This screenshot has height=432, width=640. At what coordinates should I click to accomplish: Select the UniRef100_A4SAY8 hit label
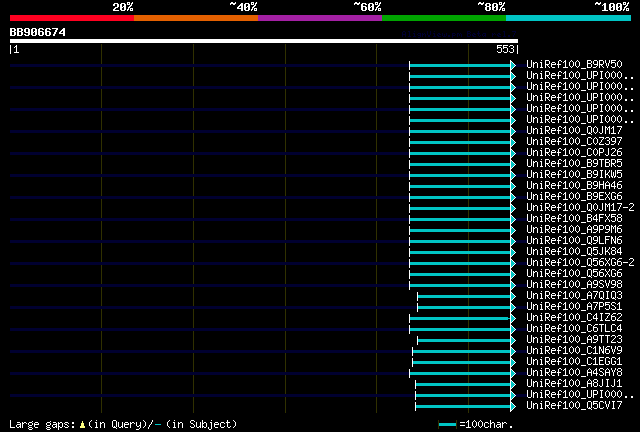pos(574,372)
